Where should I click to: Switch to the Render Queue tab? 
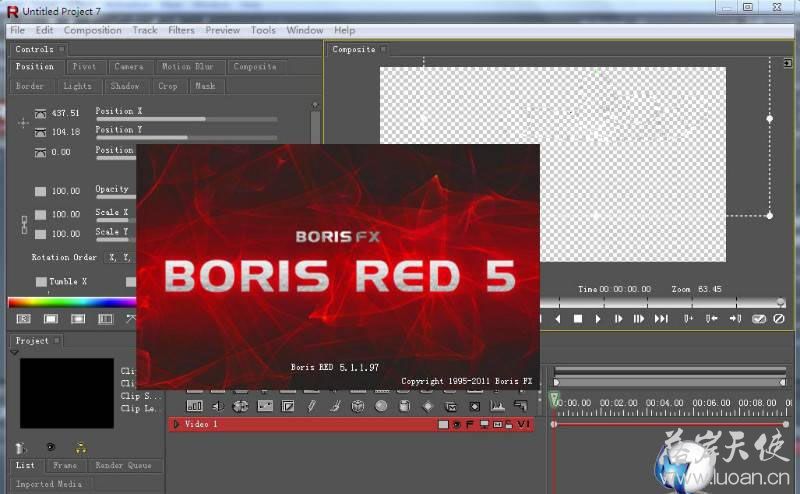(123, 465)
